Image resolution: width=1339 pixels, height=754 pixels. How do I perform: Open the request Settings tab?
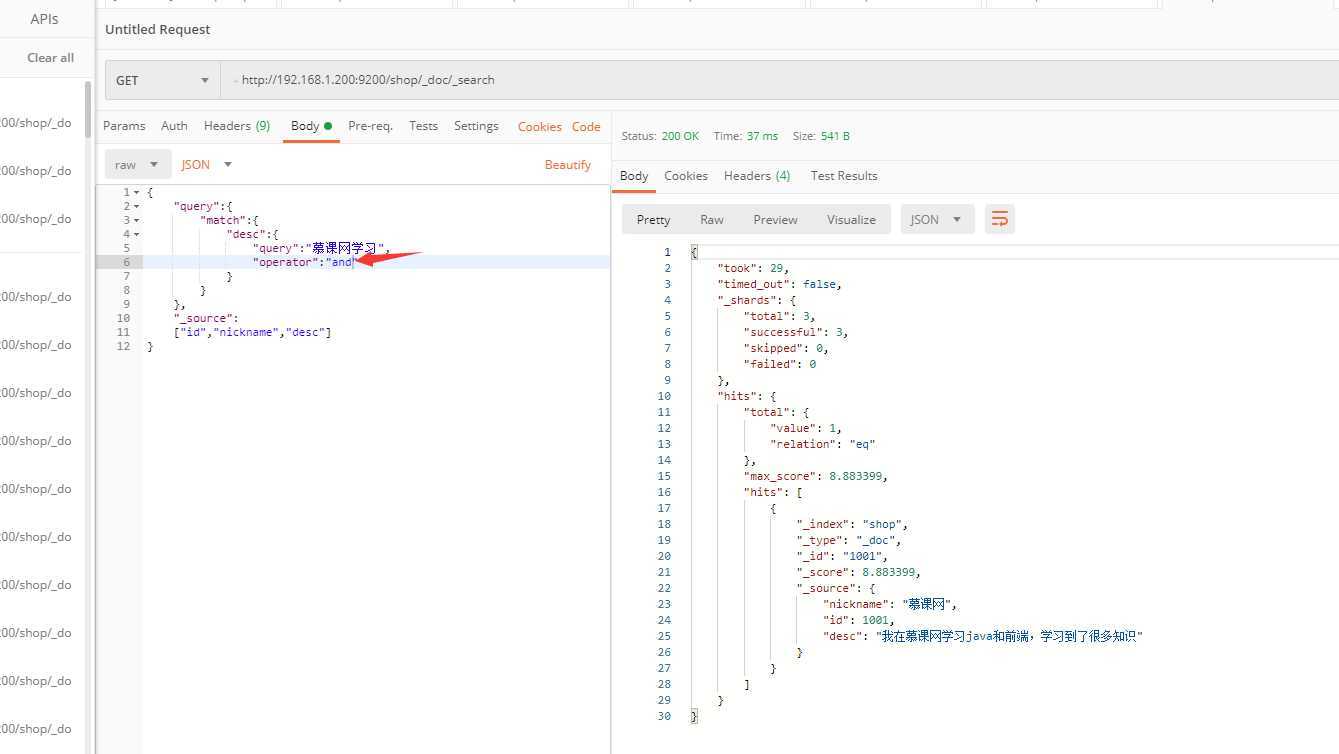click(x=476, y=126)
